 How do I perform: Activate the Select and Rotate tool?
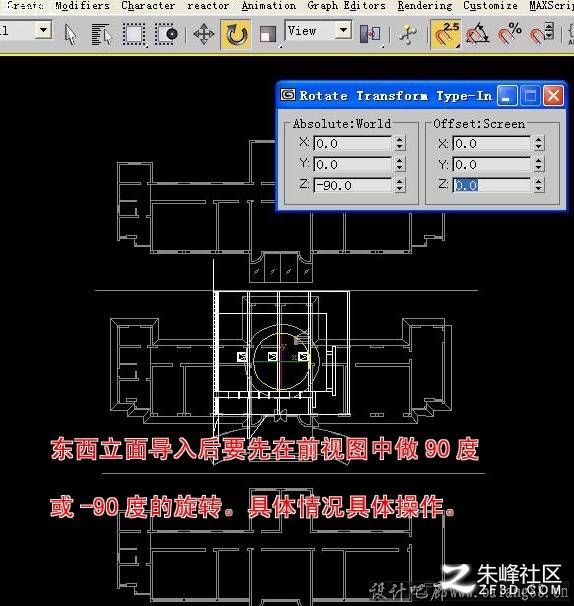[236, 34]
